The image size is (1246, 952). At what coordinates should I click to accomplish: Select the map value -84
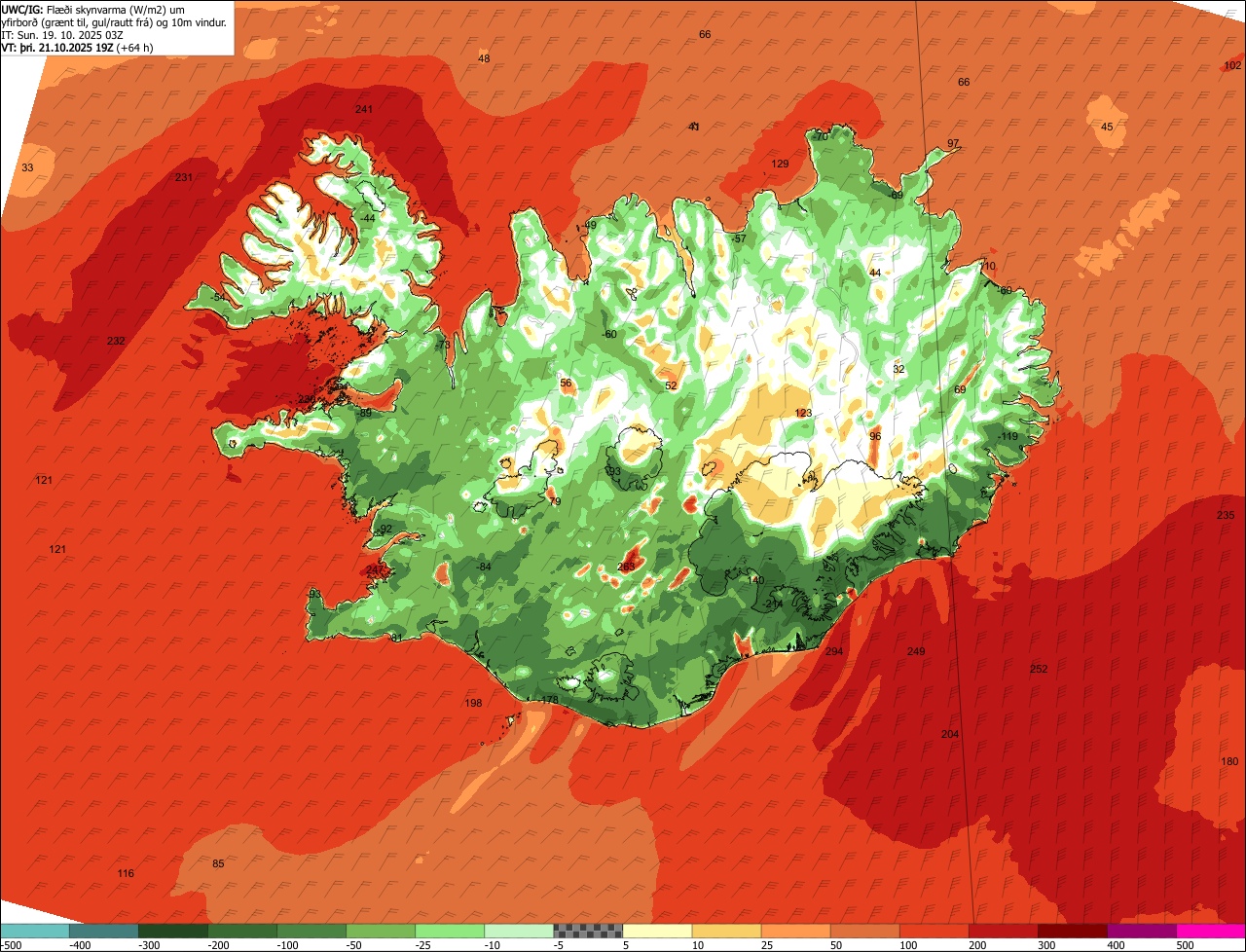[x=484, y=567]
